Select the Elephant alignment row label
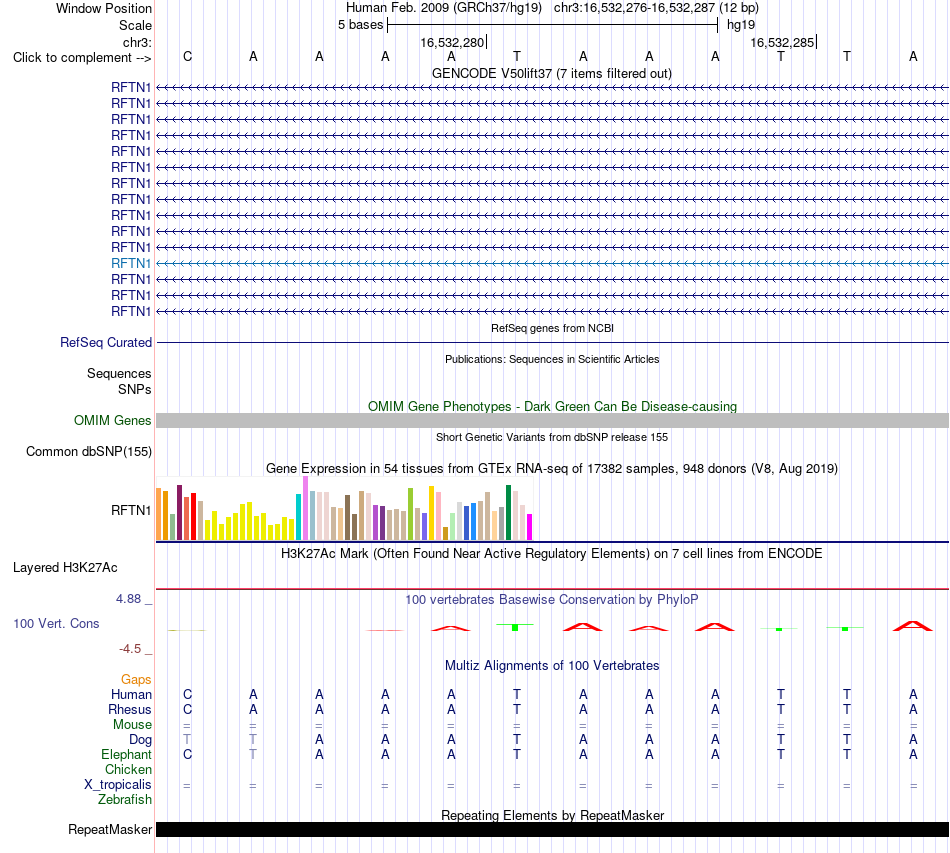 point(126,754)
